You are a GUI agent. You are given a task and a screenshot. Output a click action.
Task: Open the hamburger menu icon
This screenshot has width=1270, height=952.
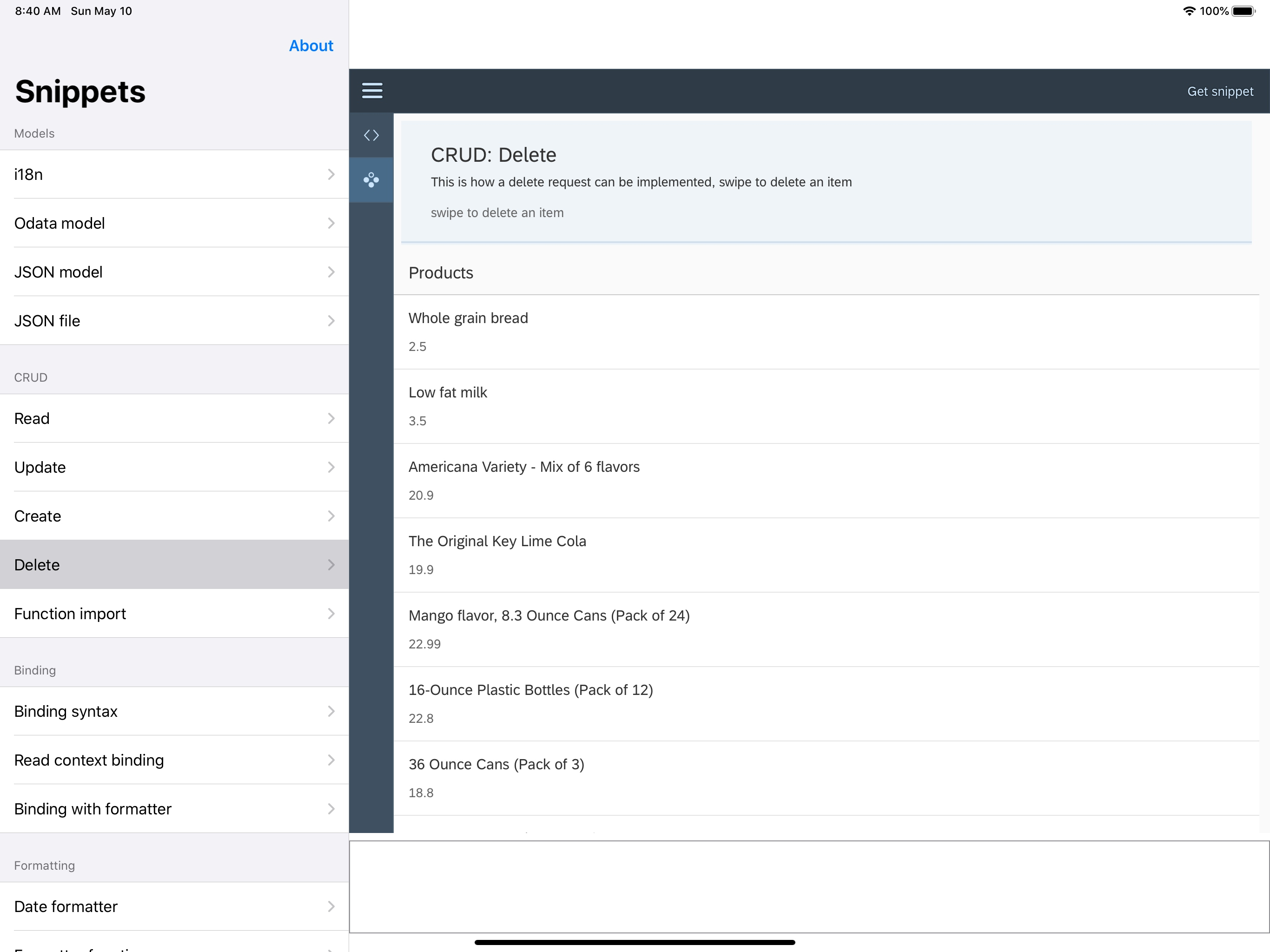point(372,91)
